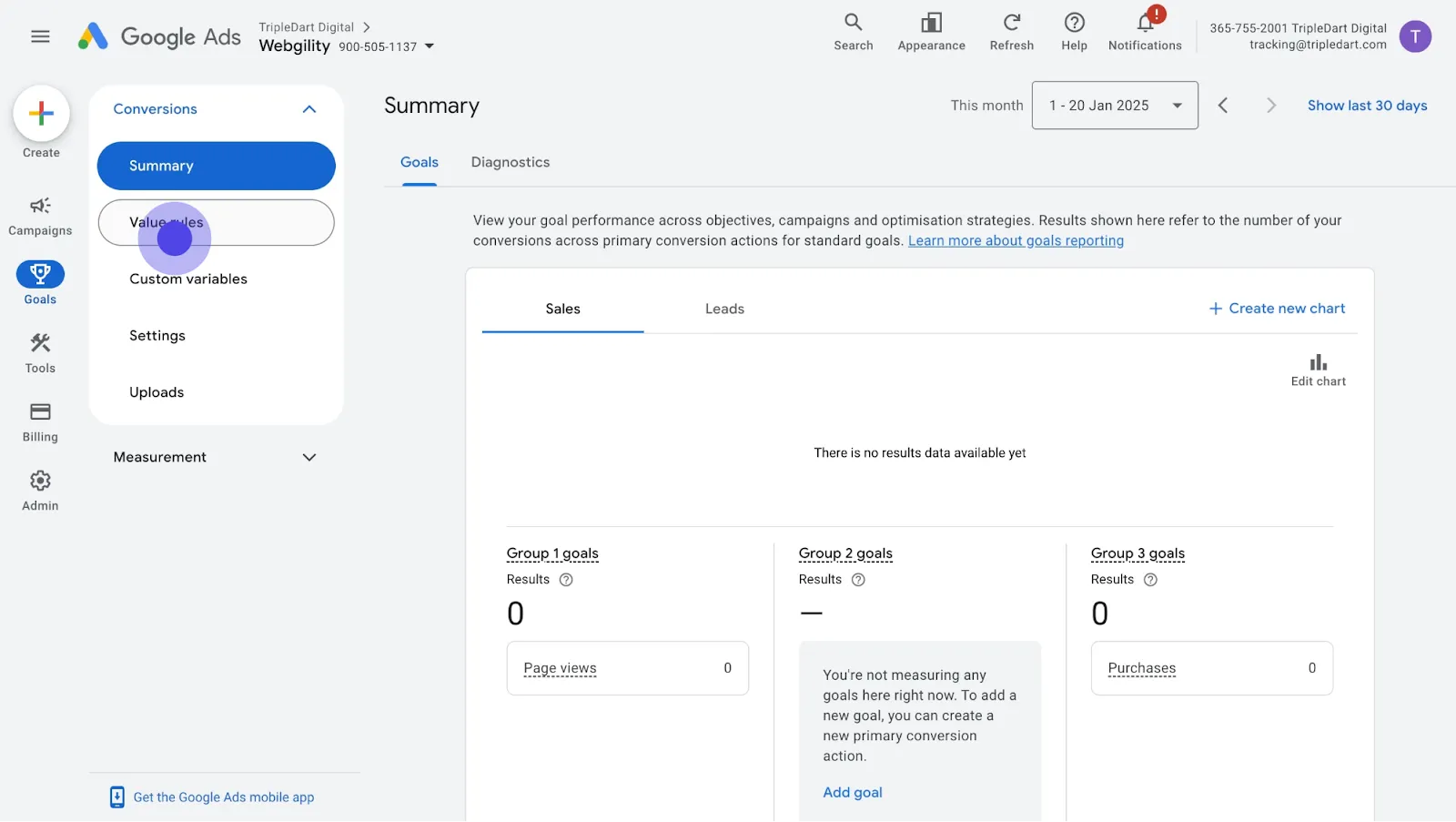The image size is (1456, 822).
Task: Click help icon next to Group 2 Results
Action: 858,580
